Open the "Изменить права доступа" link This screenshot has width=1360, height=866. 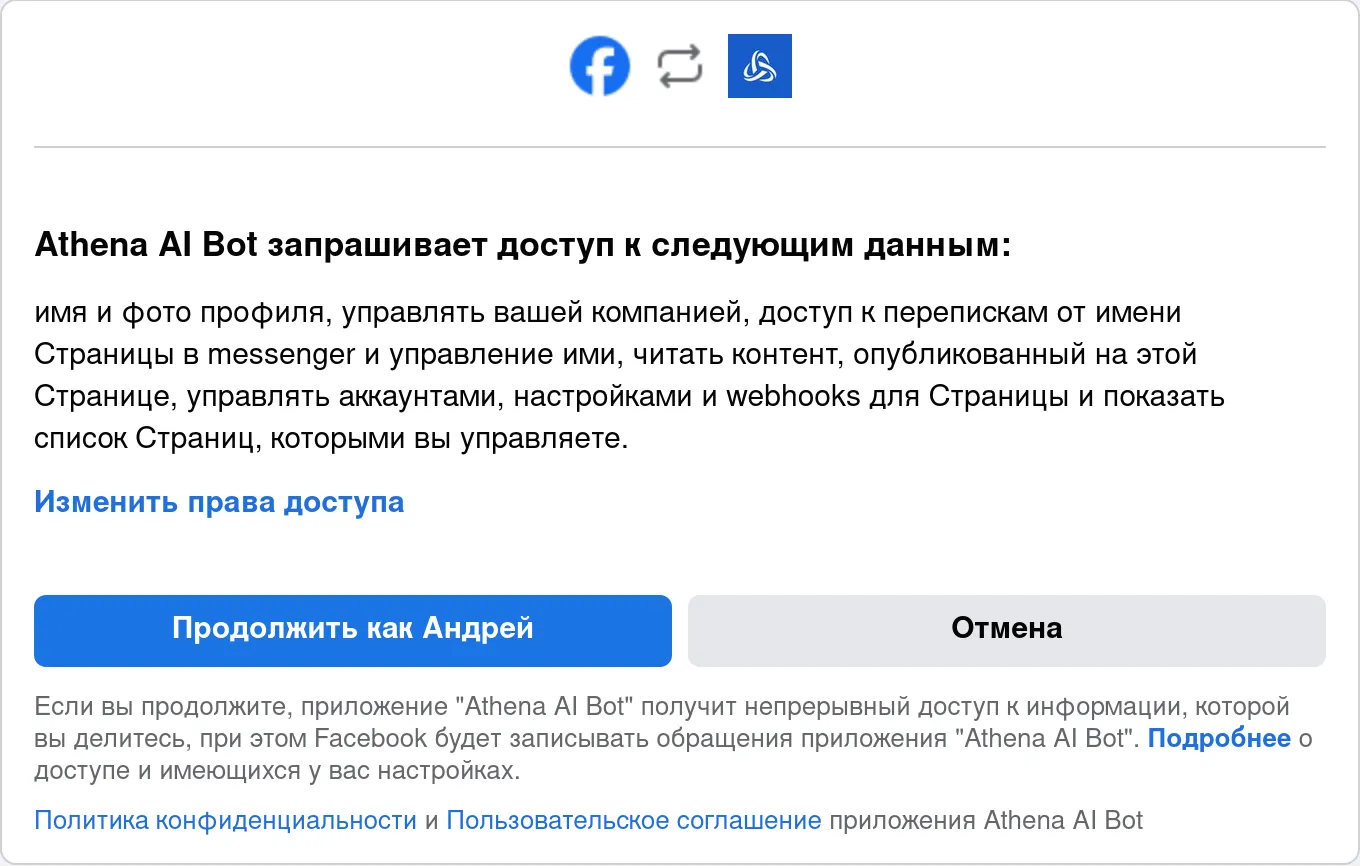[x=219, y=502]
